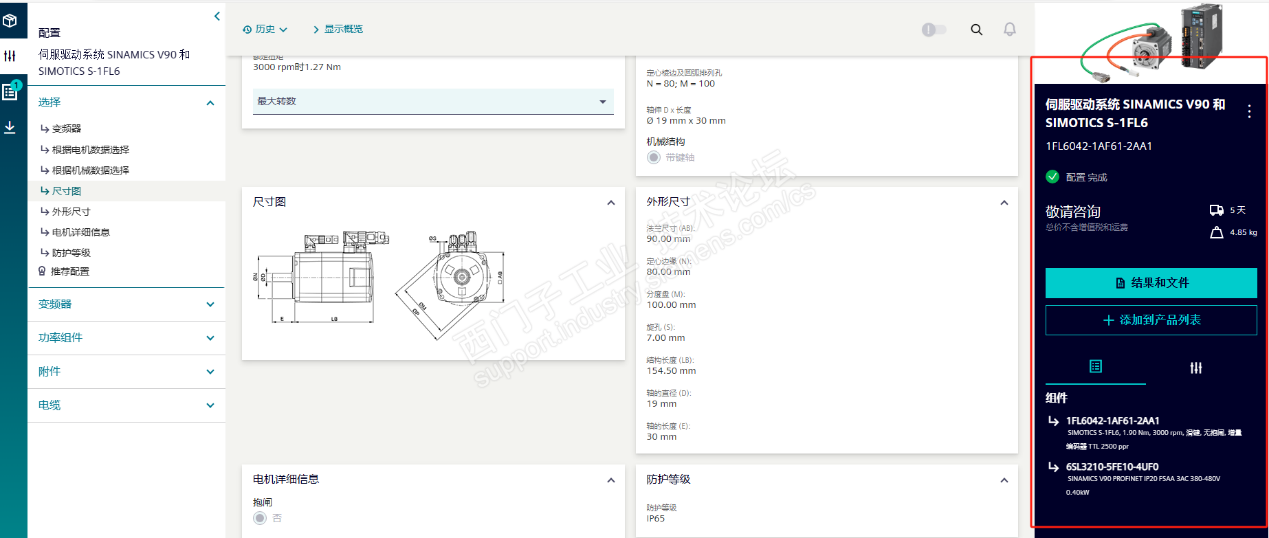The image size is (1269, 538).
Task: Toggle the switch in the top bar
Action: pos(934,29)
